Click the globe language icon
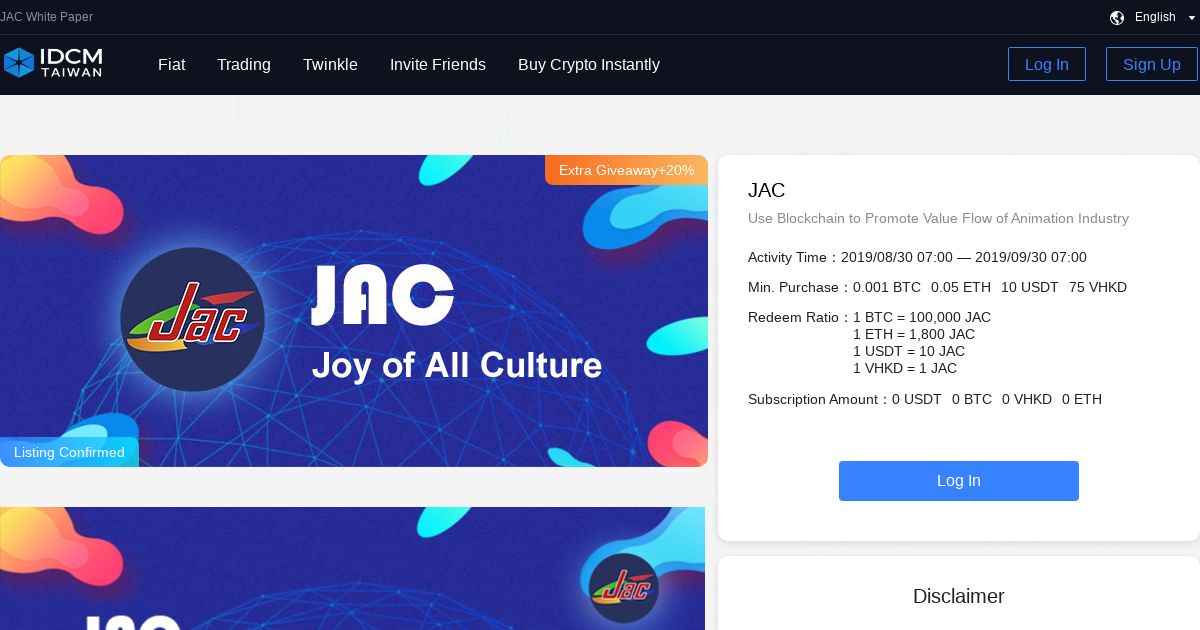This screenshot has width=1200, height=630. point(1117,17)
